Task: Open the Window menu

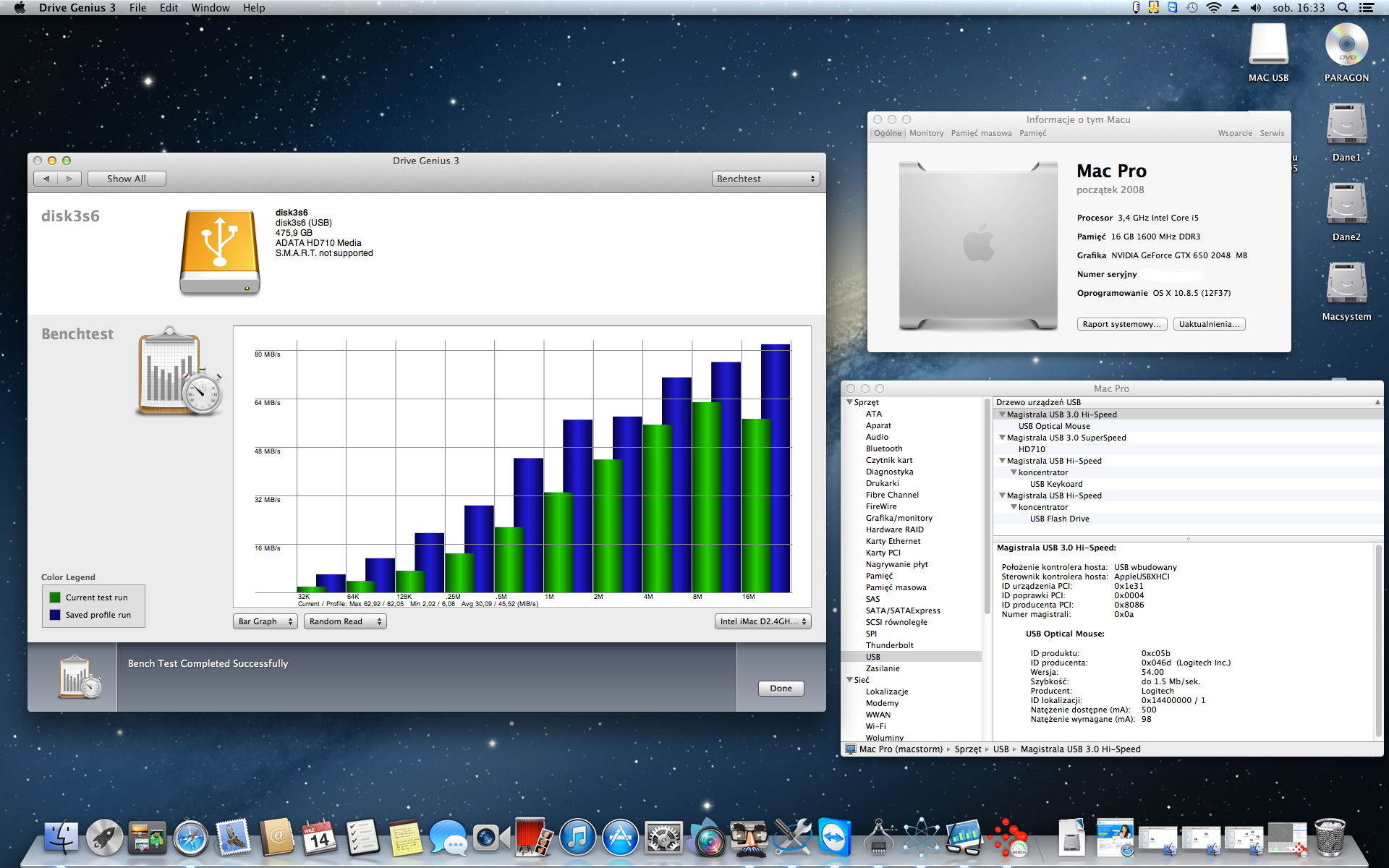Action: click(211, 8)
